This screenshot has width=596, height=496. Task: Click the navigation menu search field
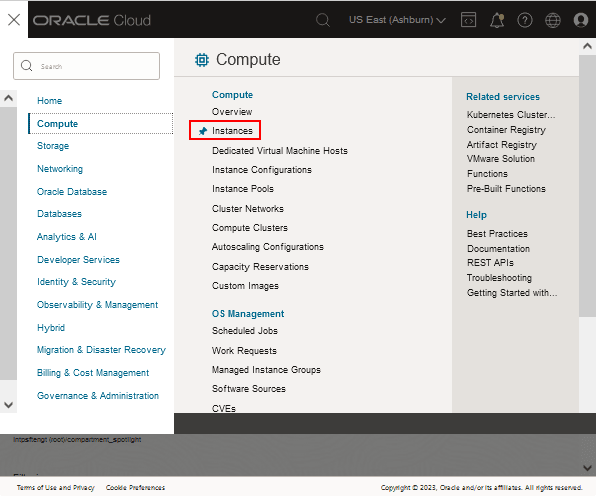pos(86,66)
